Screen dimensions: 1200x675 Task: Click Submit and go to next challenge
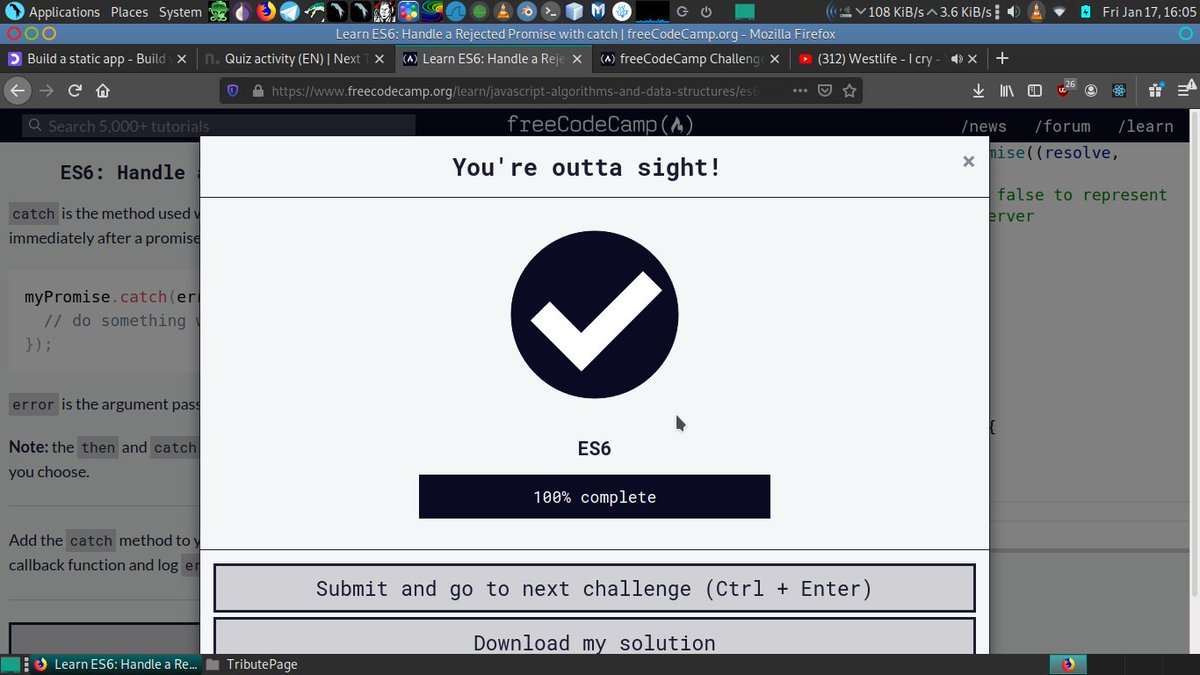(594, 588)
